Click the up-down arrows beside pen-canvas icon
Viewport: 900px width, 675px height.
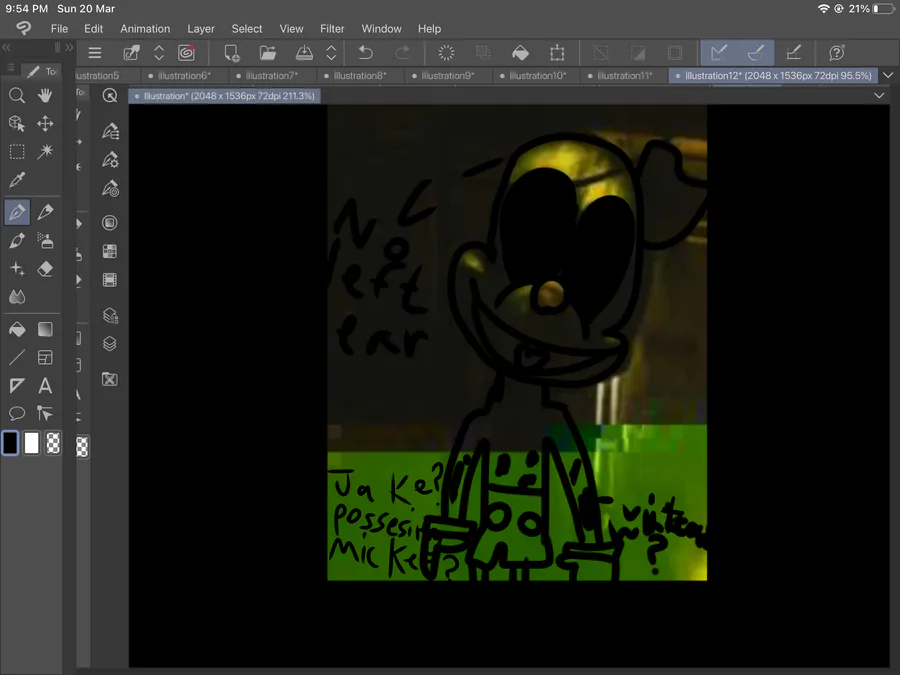[x=159, y=53]
